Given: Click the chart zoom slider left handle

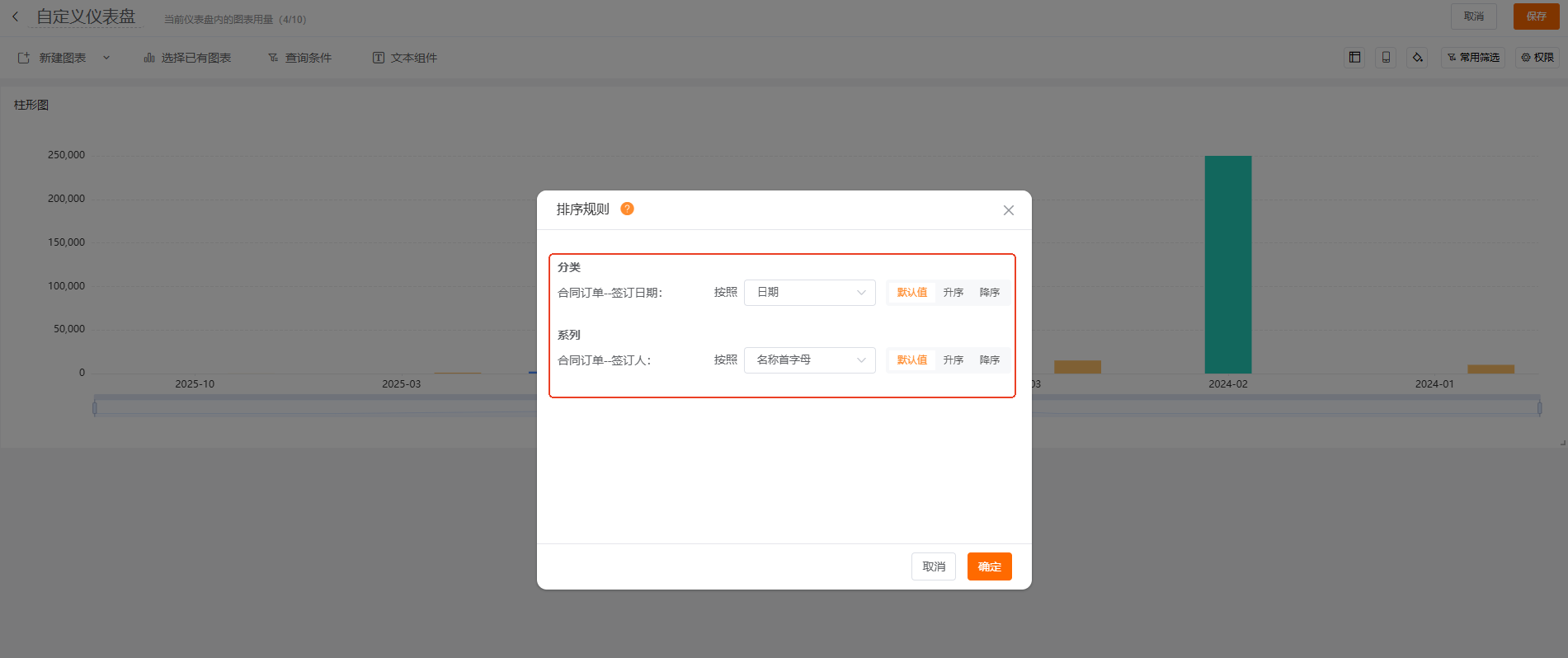Looking at the screenshot, I should 95,407.
